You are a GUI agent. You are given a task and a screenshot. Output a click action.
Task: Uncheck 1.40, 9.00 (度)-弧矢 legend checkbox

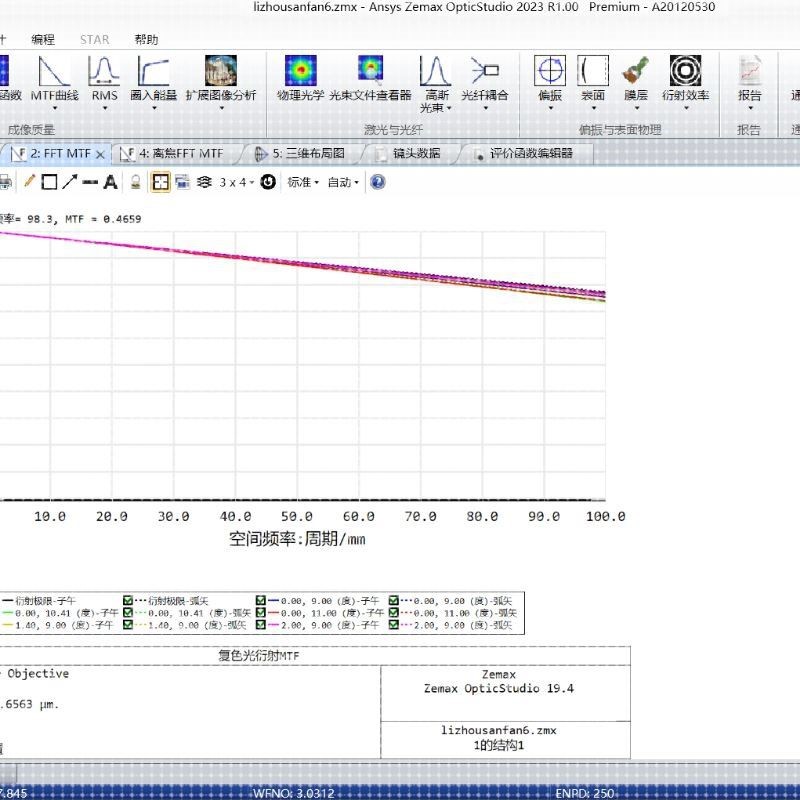(128, 624)
